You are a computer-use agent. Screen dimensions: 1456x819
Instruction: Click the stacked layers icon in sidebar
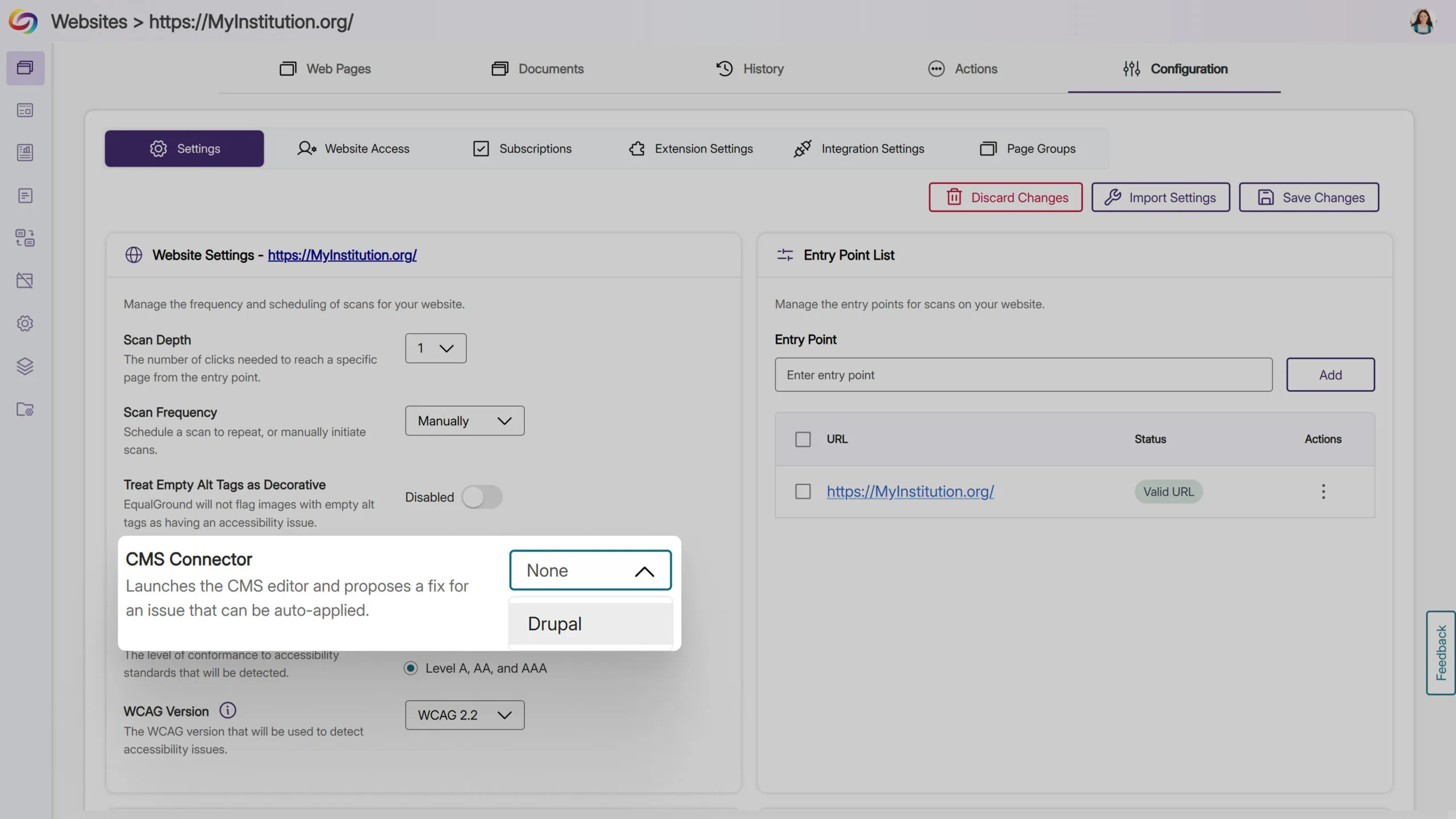[x=25, y=366]
